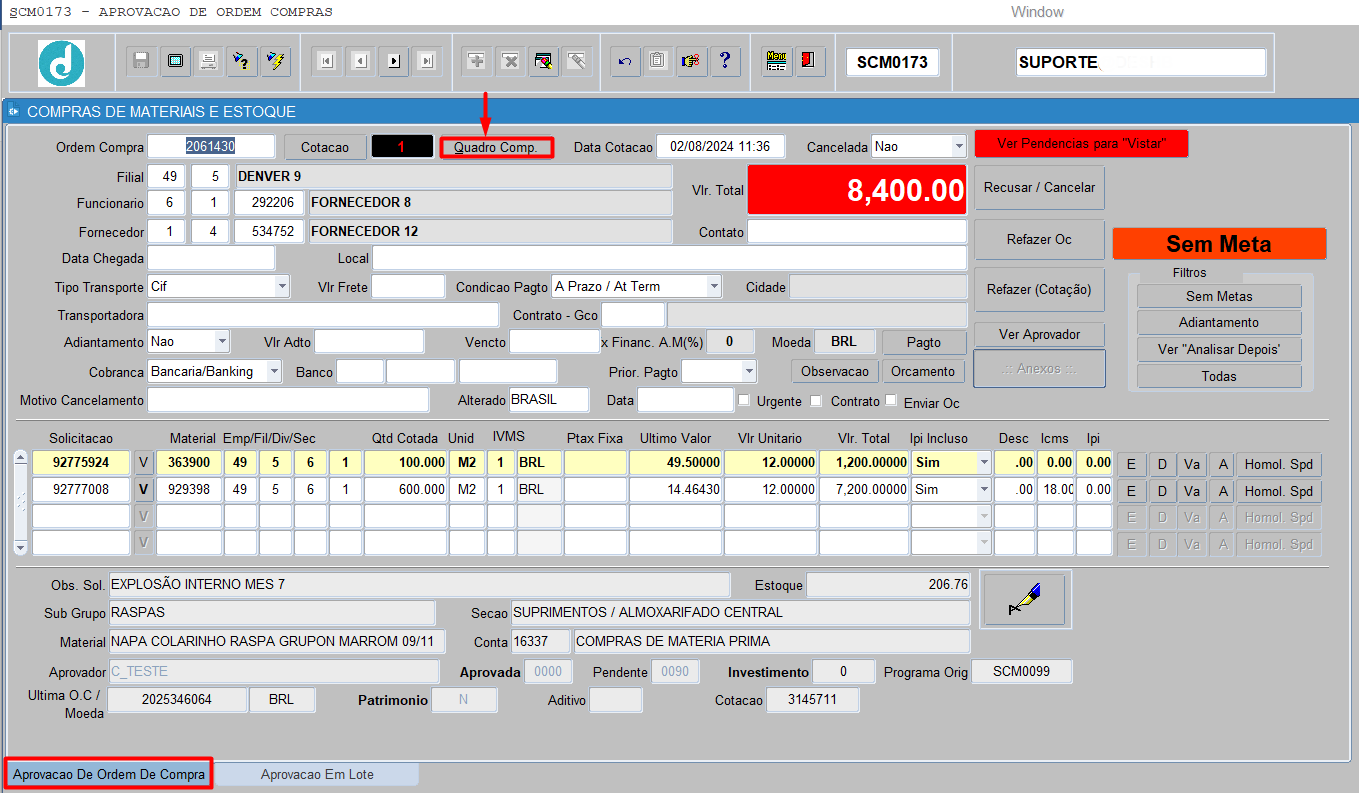Click the Cotacao button
The image size is (1359, 793).
[x=325, y=147]
